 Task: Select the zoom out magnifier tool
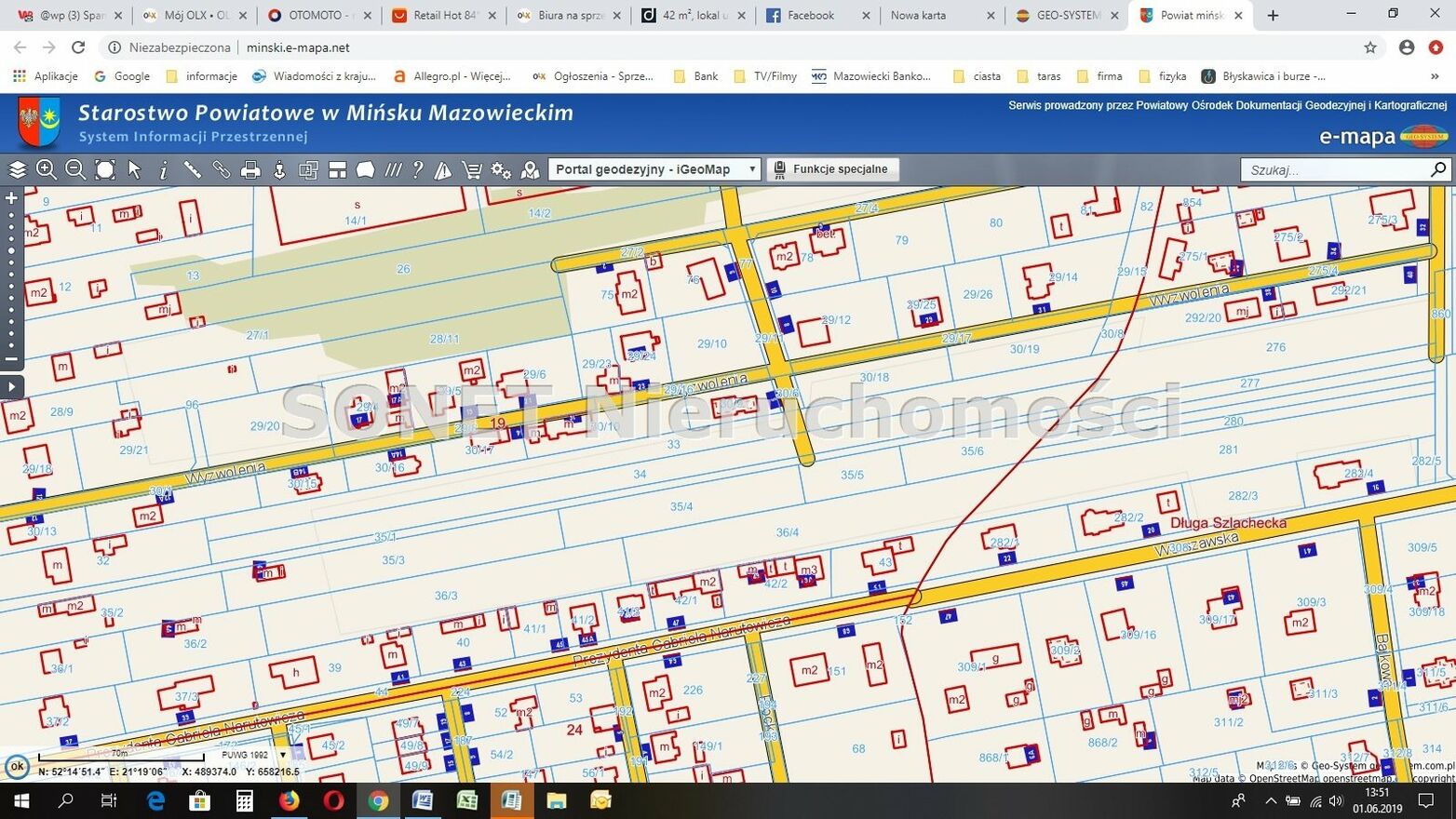point(75,169)
